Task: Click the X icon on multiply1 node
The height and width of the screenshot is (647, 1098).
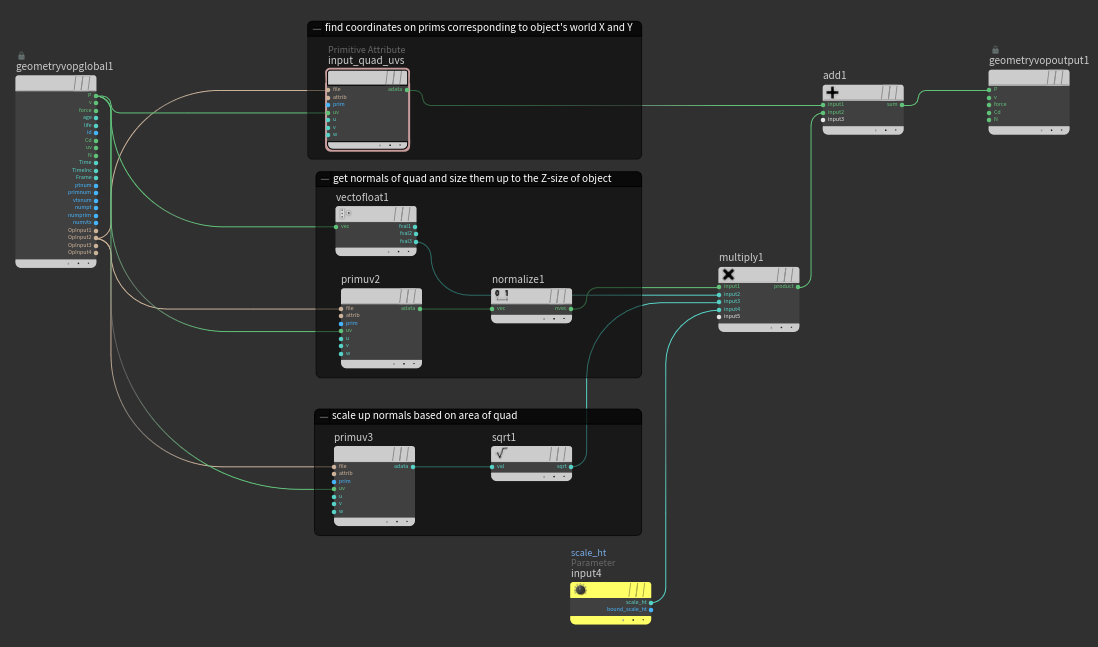Action: click(x=729, y=275)
